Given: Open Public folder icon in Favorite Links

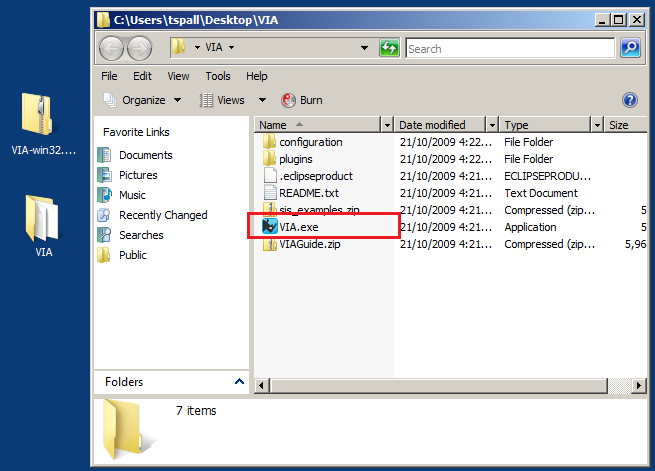Looking at the screenshot, I should [104, 255].
